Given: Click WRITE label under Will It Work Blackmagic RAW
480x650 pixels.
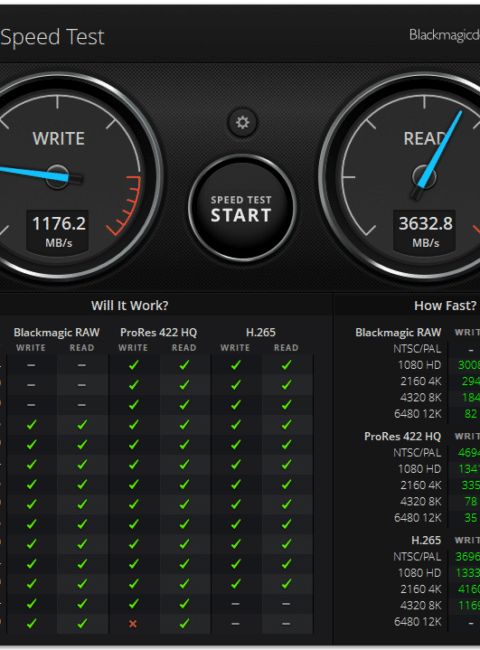Looking at the screenshot, I should coord(31,348).
